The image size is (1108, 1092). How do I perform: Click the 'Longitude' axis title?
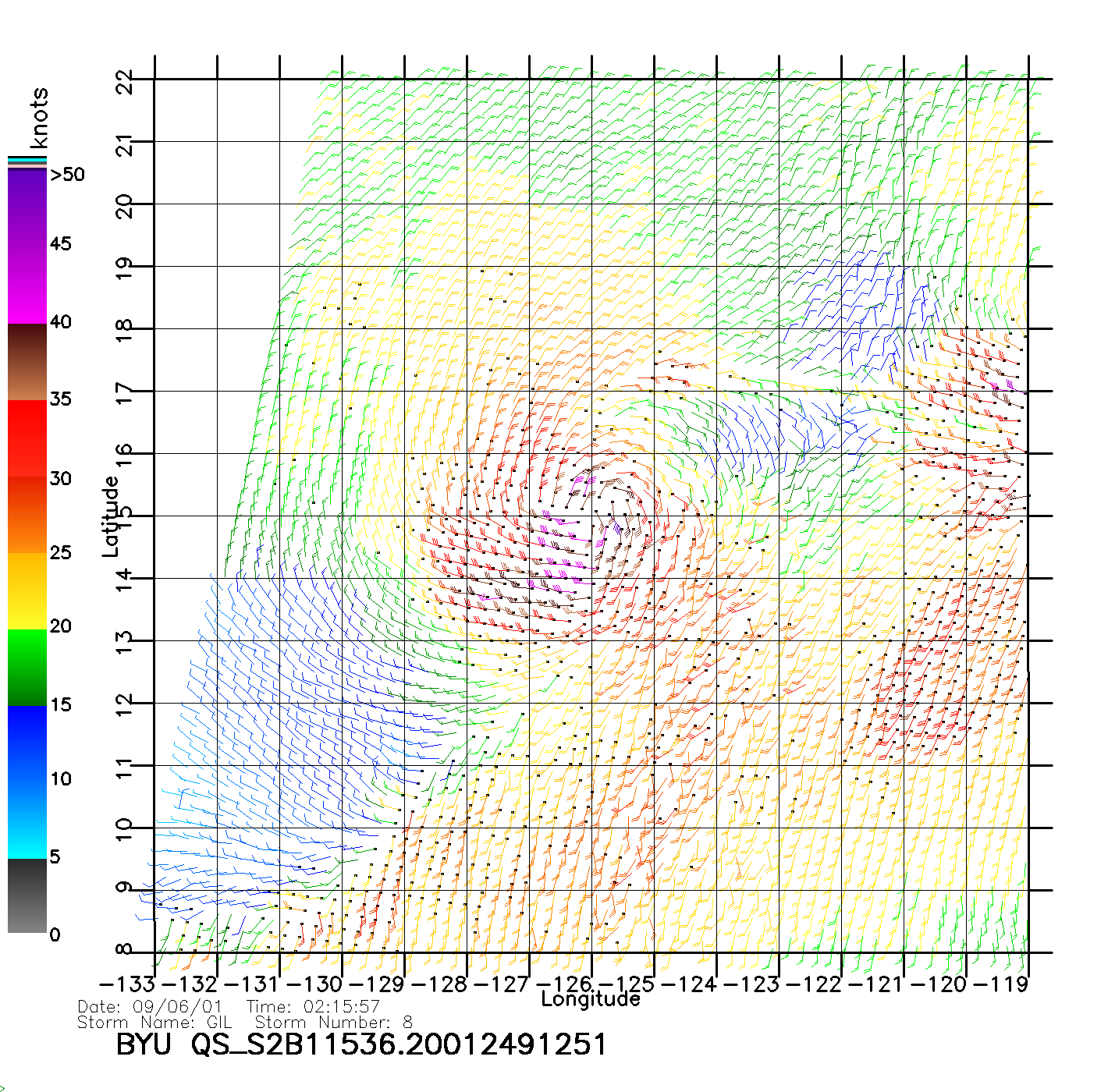pyautogui.click(x=591, y=999)
